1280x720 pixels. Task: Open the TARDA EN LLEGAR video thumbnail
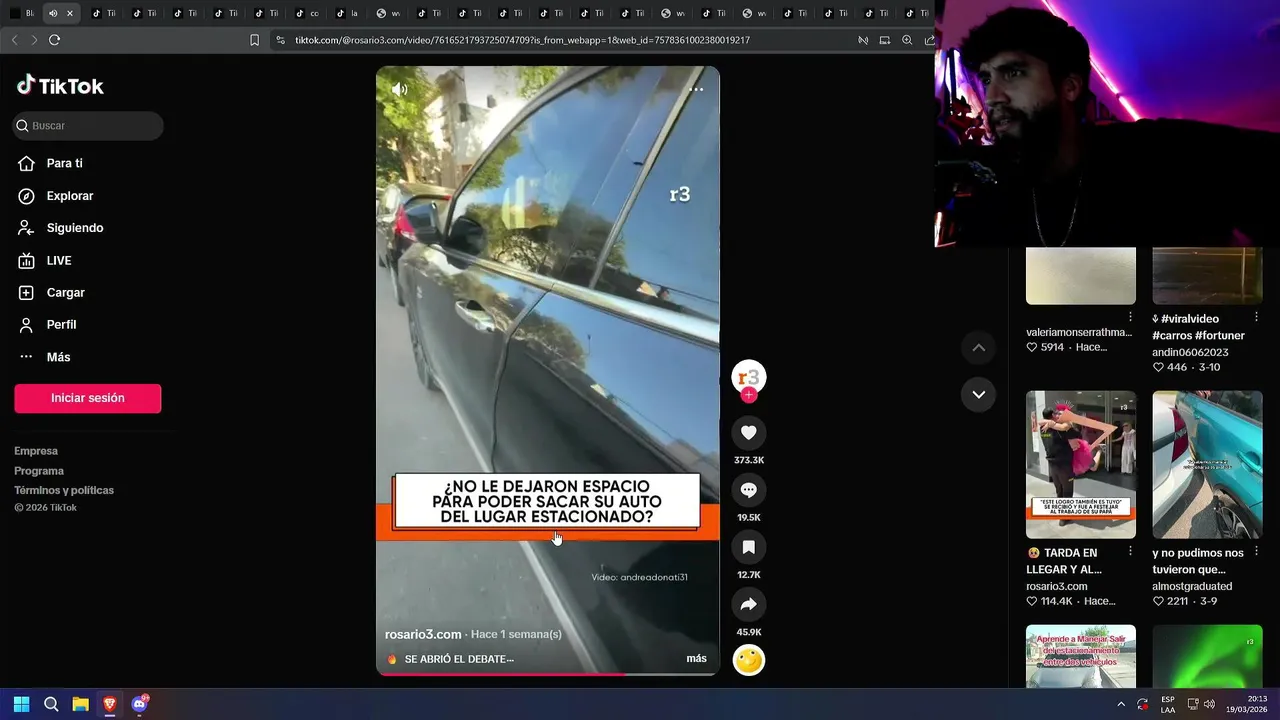click(x=1081, y=464)
